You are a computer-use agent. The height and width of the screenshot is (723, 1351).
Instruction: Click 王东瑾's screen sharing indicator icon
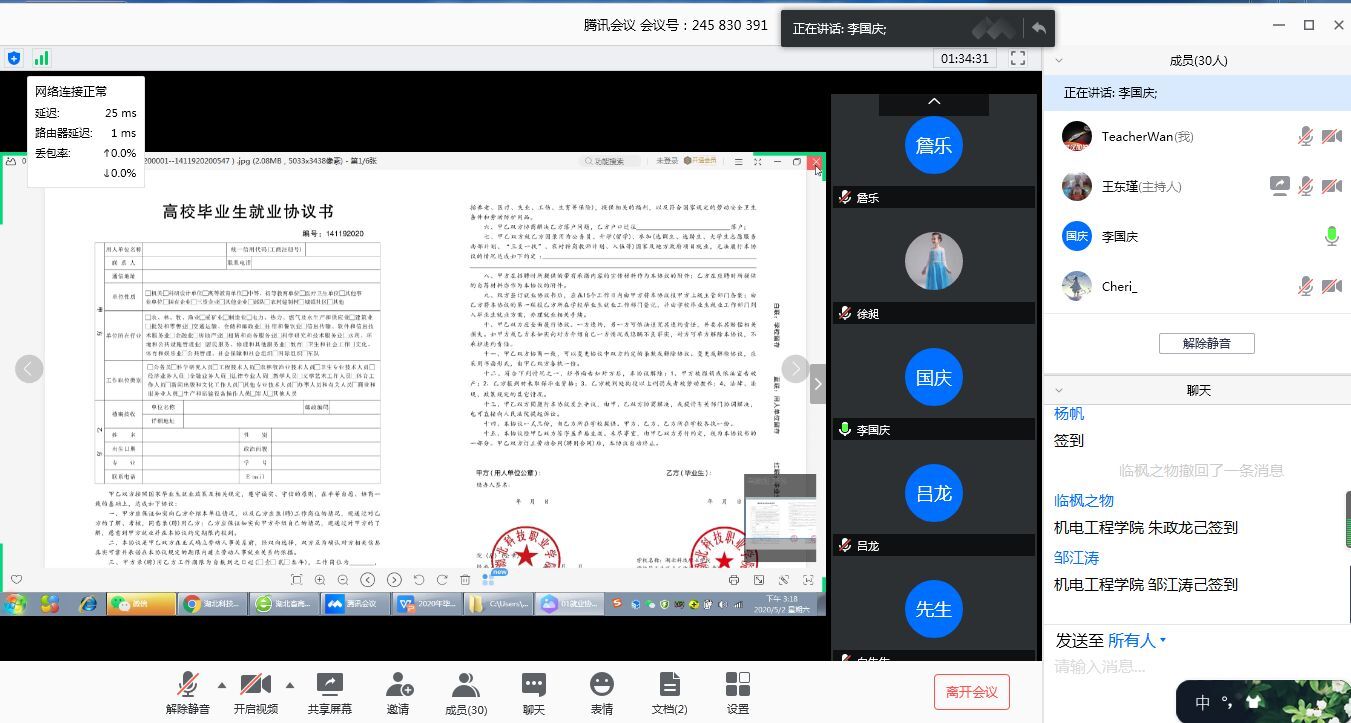pos(1279,186)
